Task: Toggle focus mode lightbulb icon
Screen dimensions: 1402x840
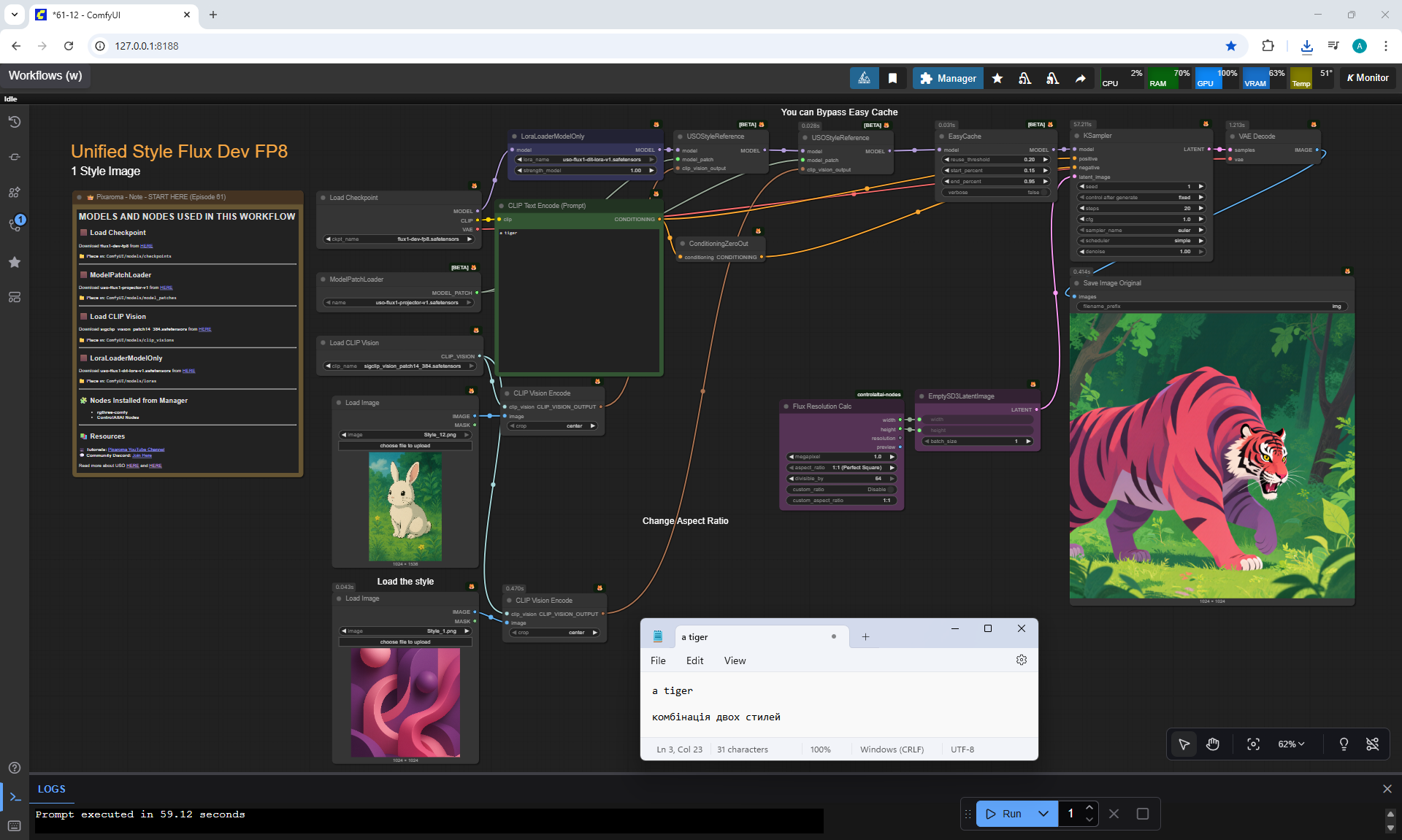Action: coord(1344,744)
